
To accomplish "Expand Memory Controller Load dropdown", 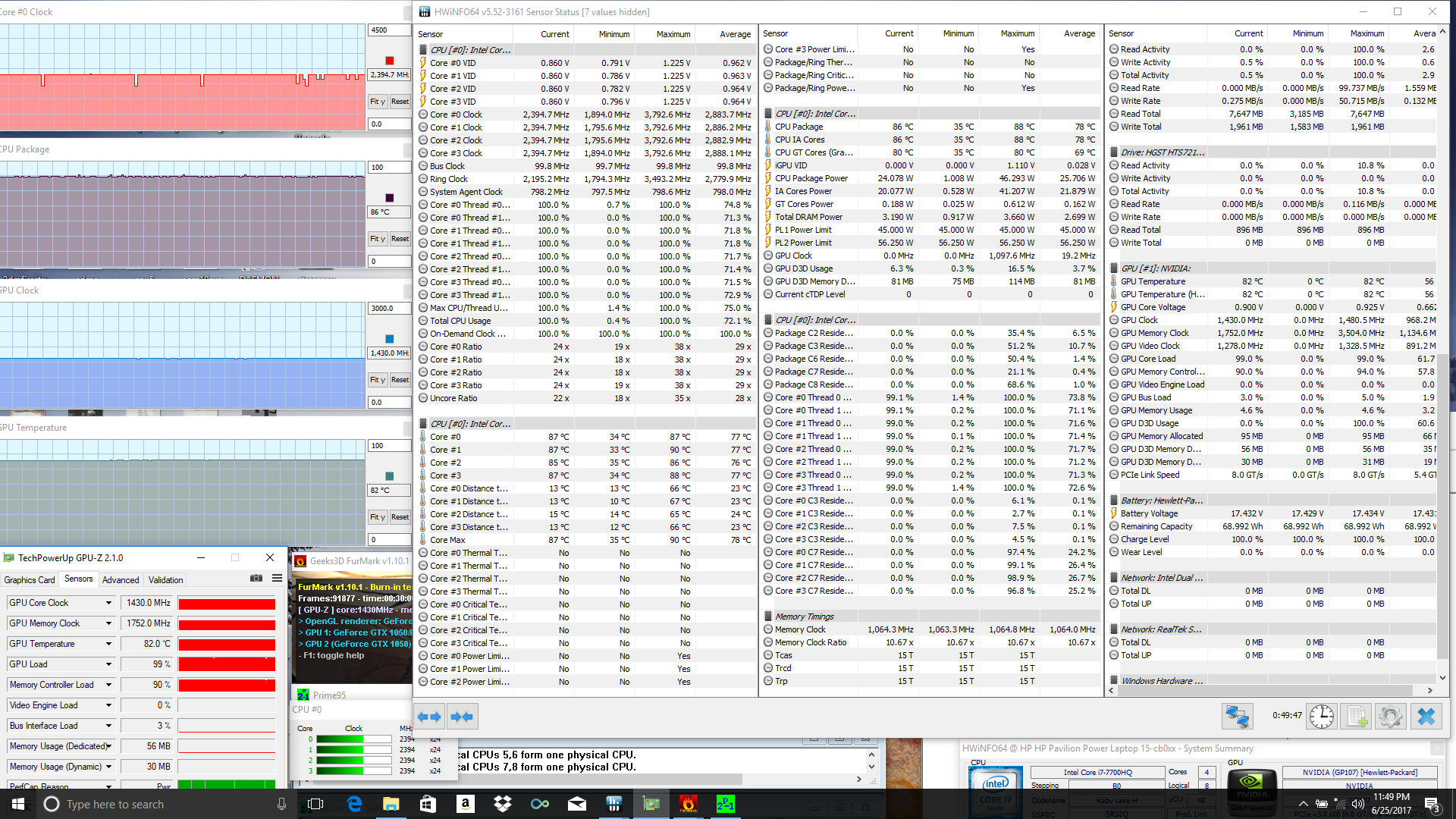I will [108, 685].
